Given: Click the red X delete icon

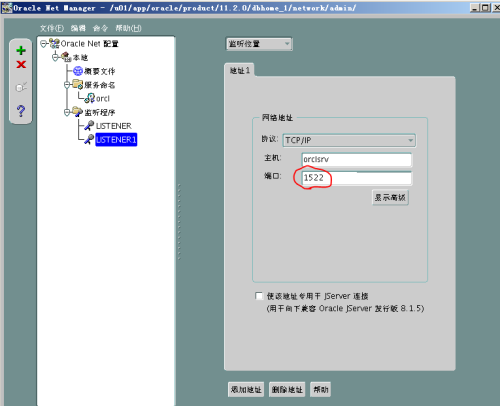Looking at the screenshot, I should 21,64.
